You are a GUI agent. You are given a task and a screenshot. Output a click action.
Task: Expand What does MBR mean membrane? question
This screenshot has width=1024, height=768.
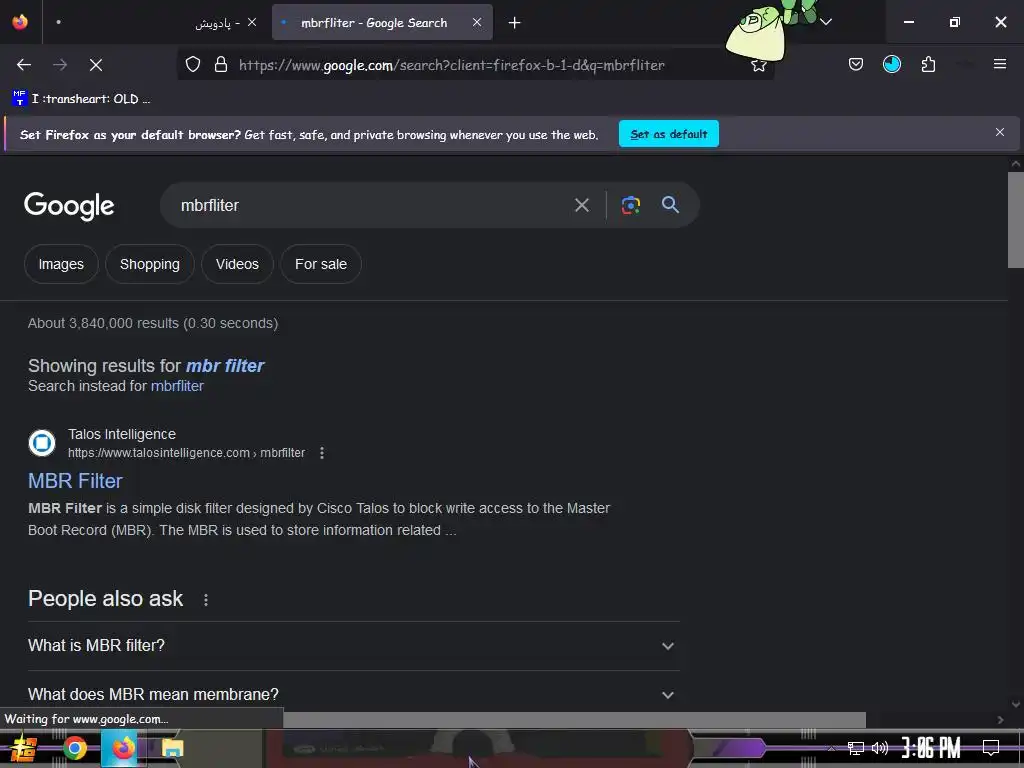(353, 695)
